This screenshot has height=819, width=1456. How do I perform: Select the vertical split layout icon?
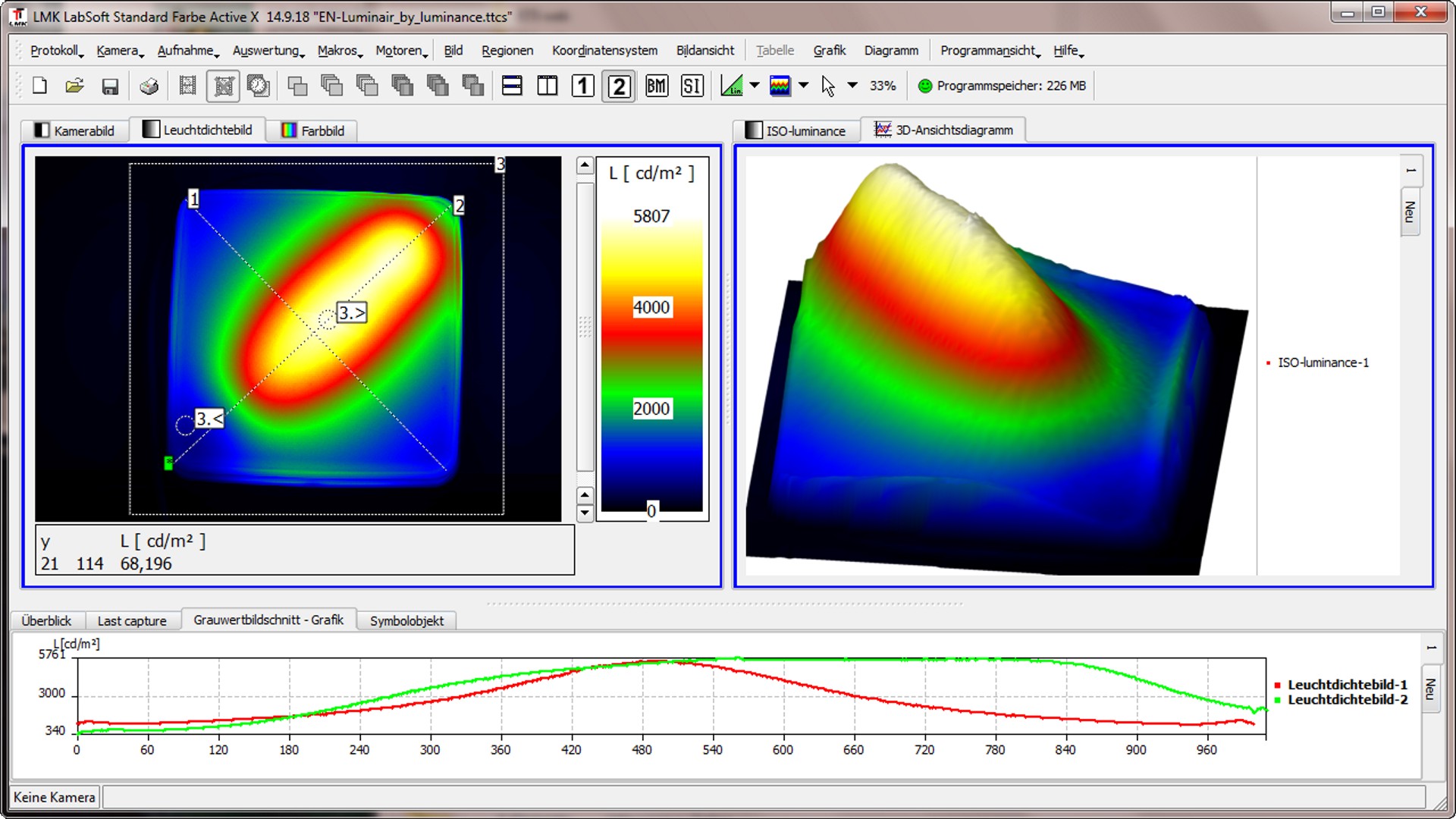[547, 86]
